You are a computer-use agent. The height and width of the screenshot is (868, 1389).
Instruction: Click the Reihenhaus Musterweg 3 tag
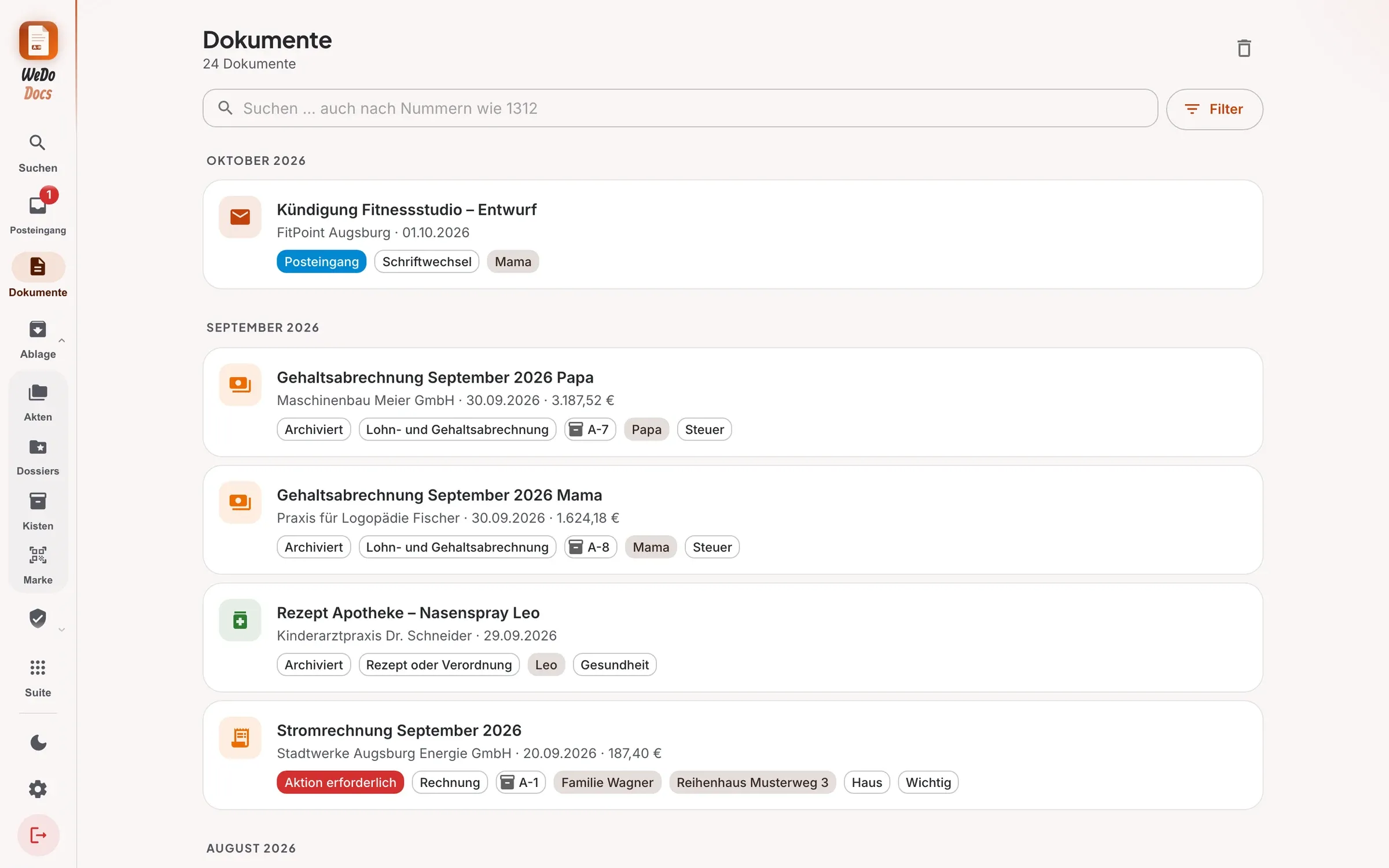(x=752, y=782)
